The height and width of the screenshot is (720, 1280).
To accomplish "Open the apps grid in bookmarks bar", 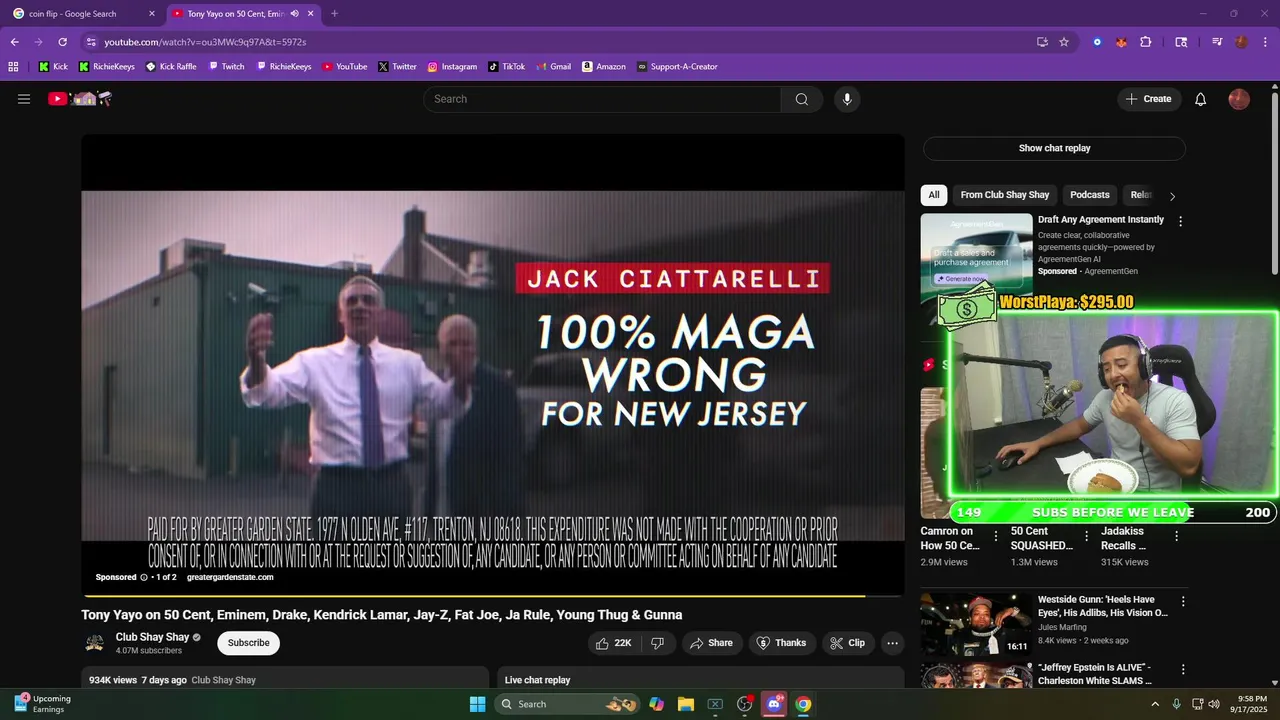I will point(13,67).
